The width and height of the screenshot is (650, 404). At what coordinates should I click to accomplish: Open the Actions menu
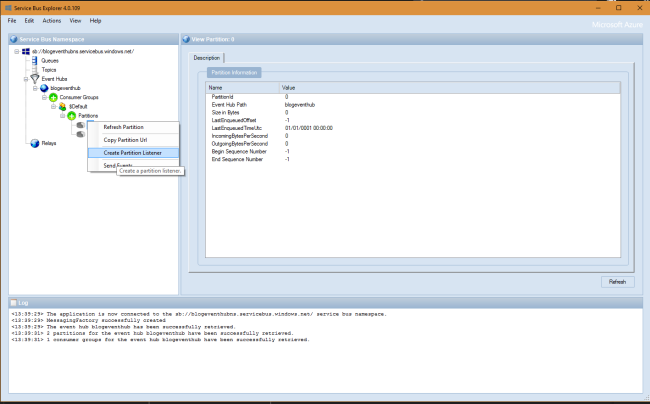(x=52, y=21)
